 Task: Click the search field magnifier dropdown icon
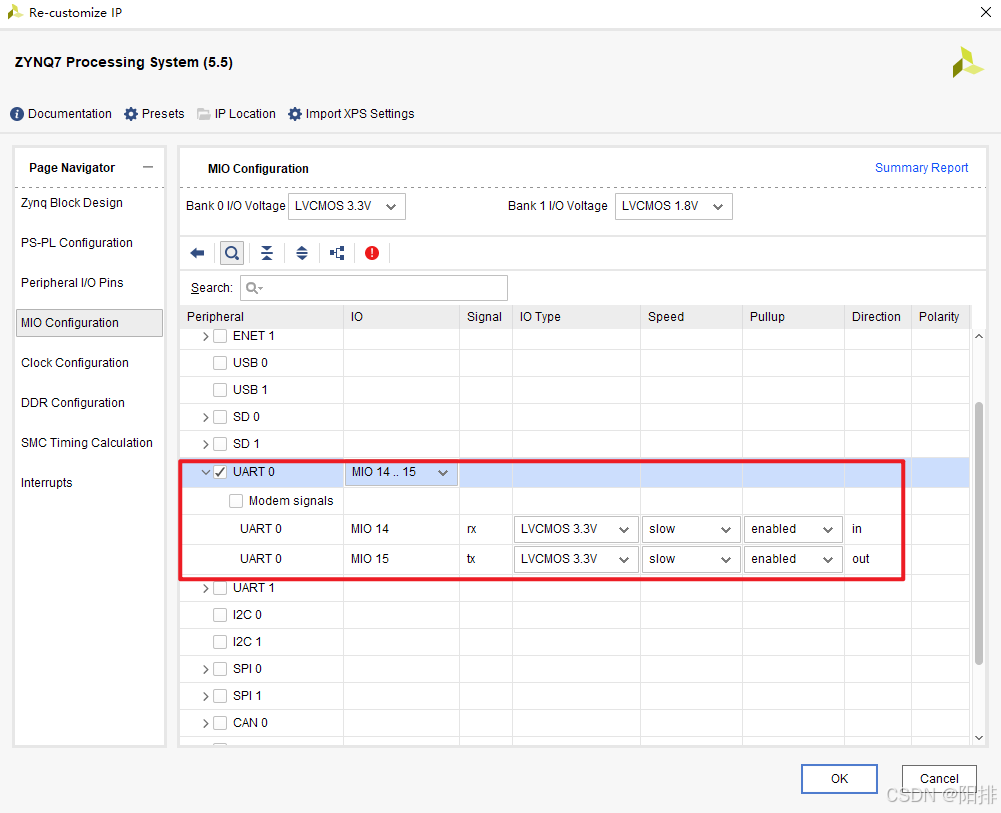point(254,288)
